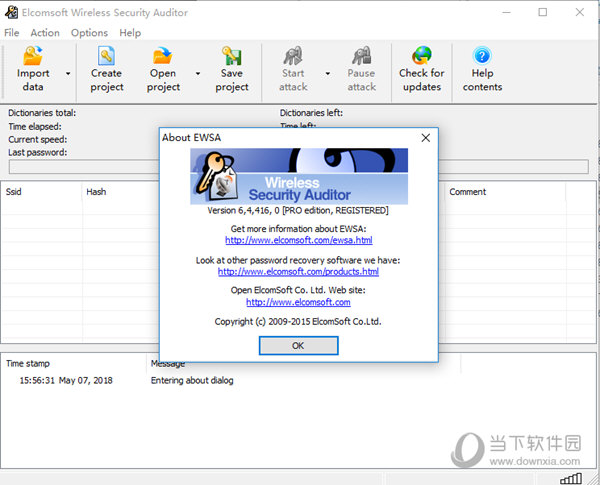The width and height of the screenshot is (600, 485).
Task: Click the Dictionaries total label
Action: 42,113
